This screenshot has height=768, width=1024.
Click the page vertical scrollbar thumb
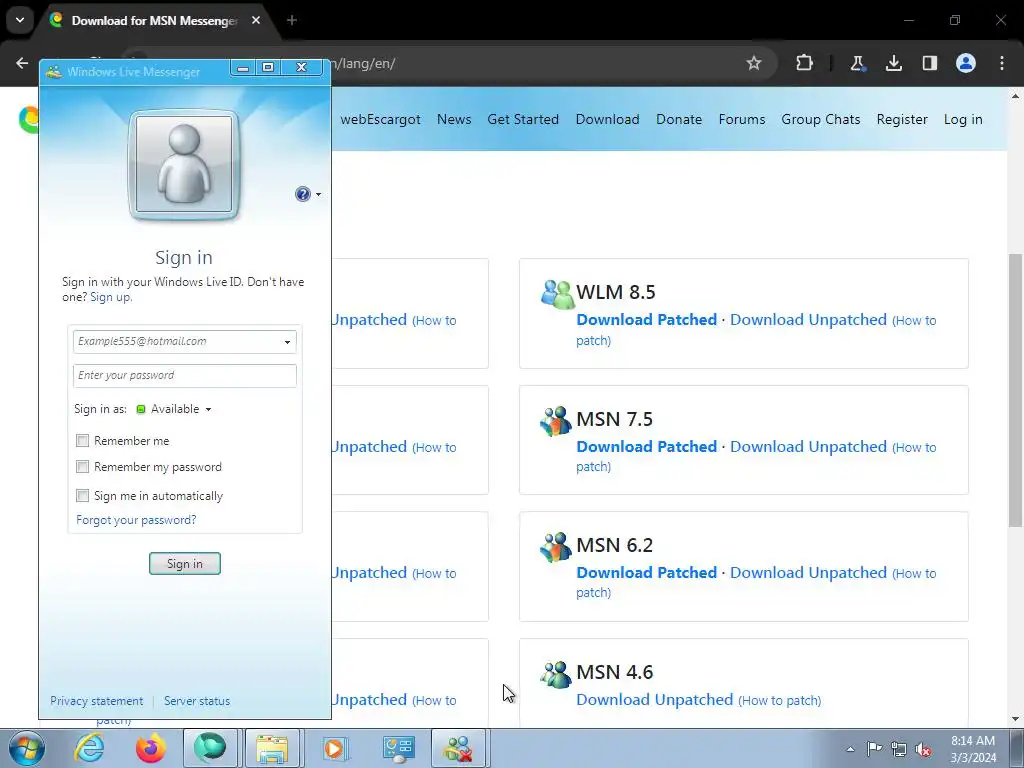pos(1015,390)
